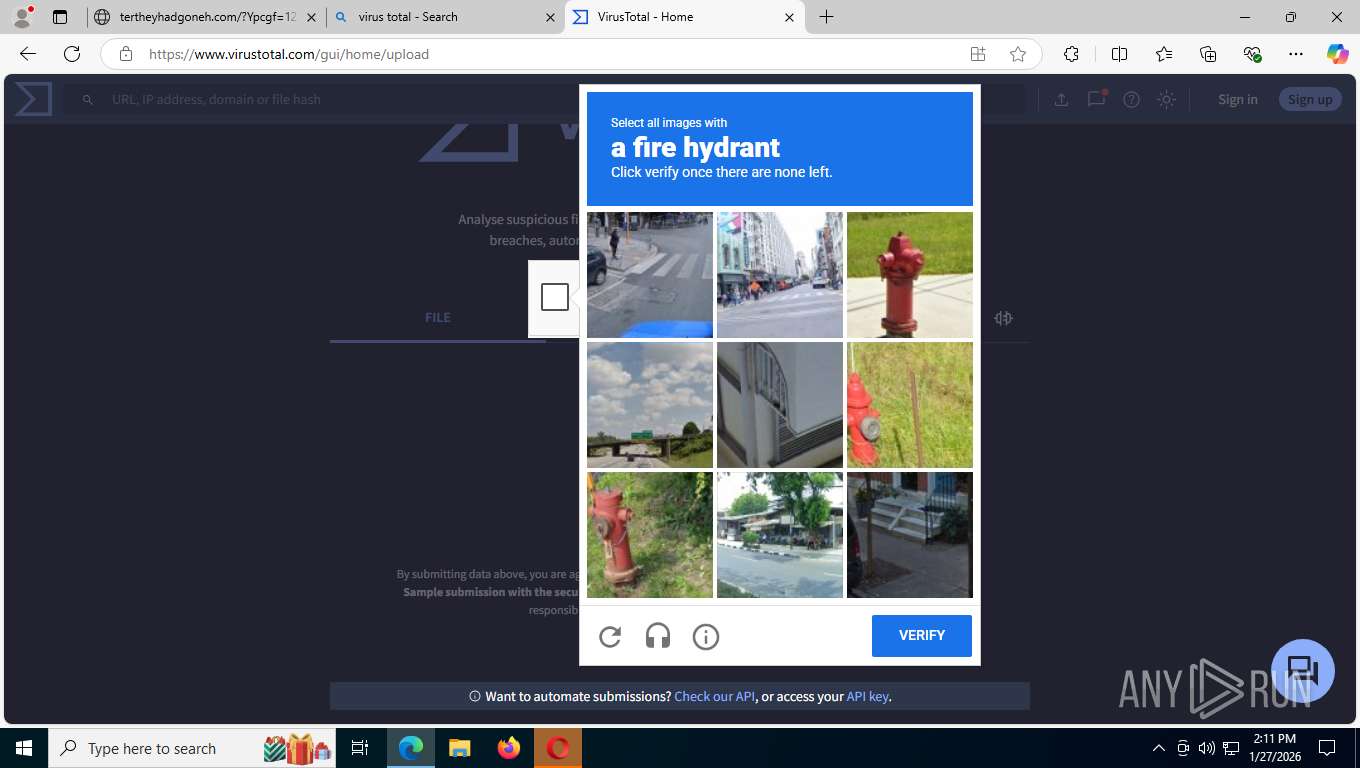Click the Sign up button
Image resolution: width=1360 pixels, height=768 pixels.
click(x=1310, y=99)
